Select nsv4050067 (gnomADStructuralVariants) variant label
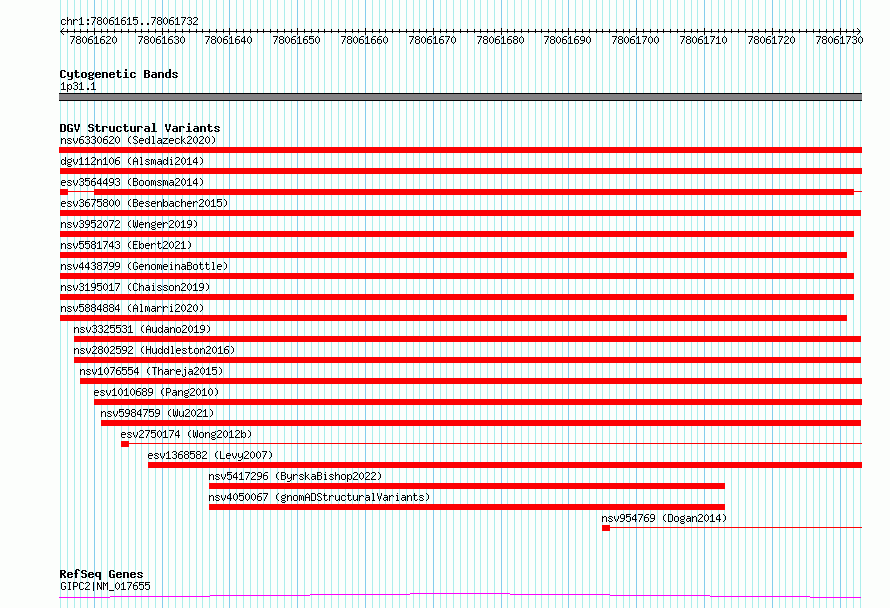 (x=319, y=497)
